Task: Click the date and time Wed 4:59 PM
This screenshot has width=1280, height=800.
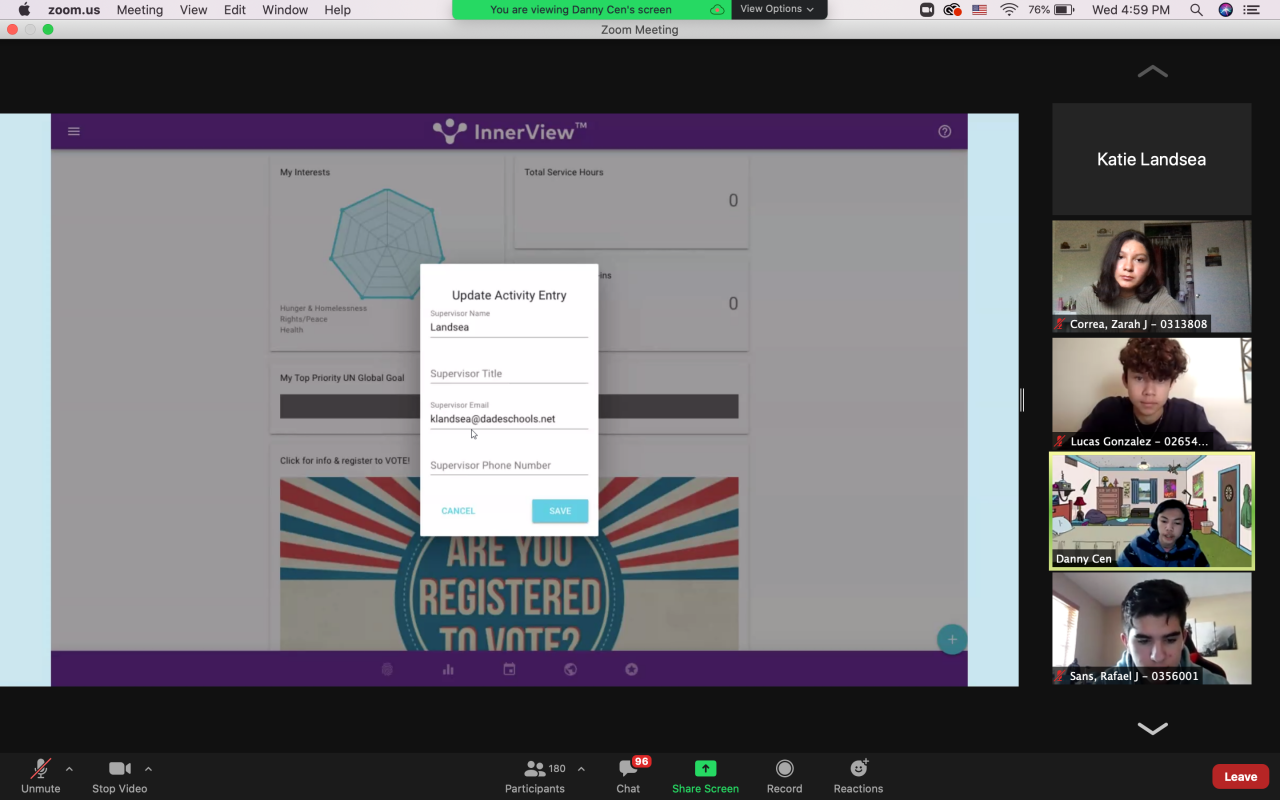Action: coord(1131,10)
